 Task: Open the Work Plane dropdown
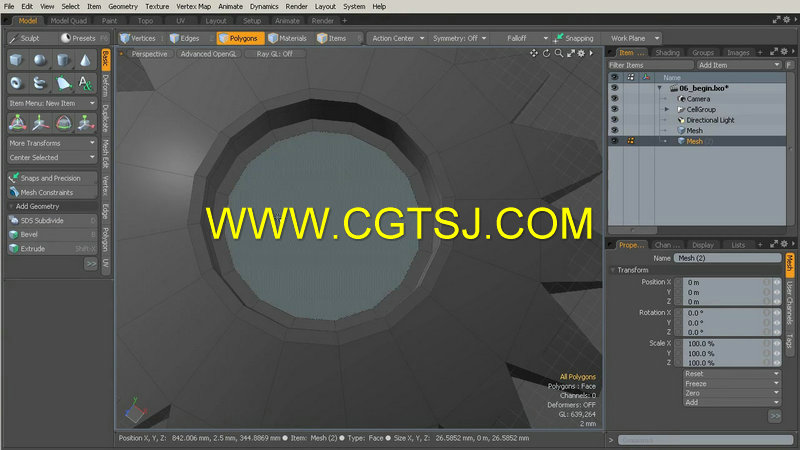coord(633,38)
